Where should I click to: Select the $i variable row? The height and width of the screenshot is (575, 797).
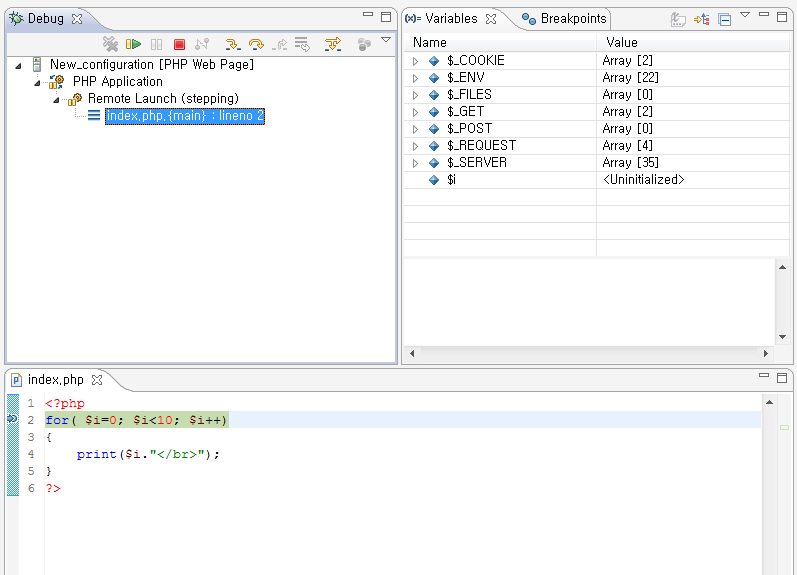pyautogui.click(x=596, y=179)
